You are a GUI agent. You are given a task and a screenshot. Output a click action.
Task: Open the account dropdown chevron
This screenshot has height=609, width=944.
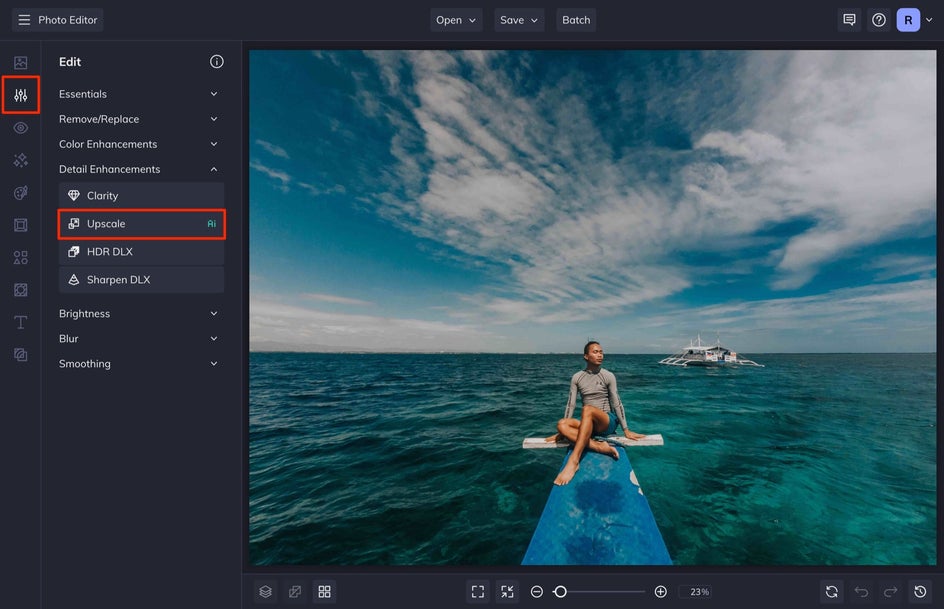point(930,20)
